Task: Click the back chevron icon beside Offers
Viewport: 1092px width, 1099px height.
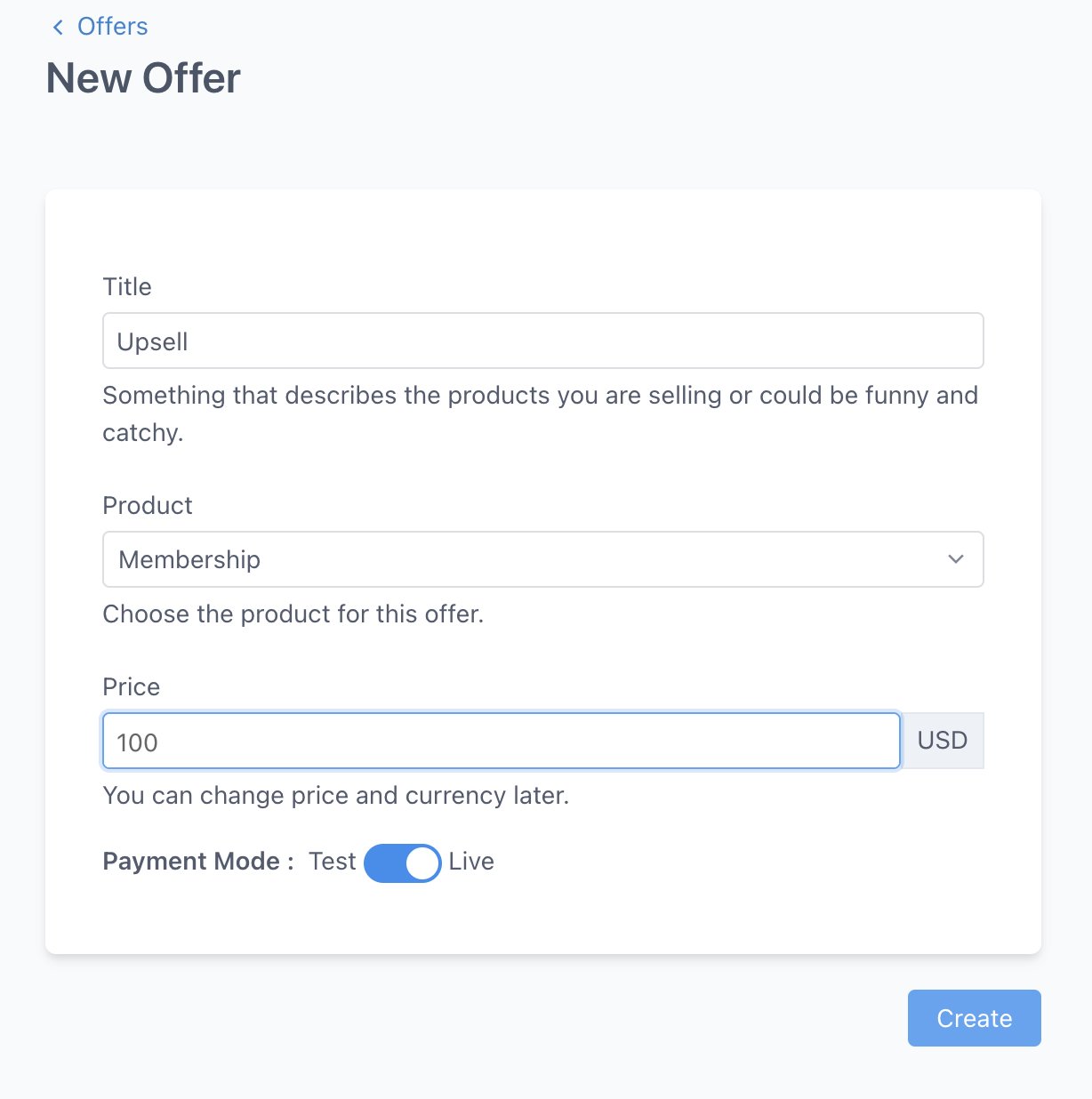Action: (57, 27)
